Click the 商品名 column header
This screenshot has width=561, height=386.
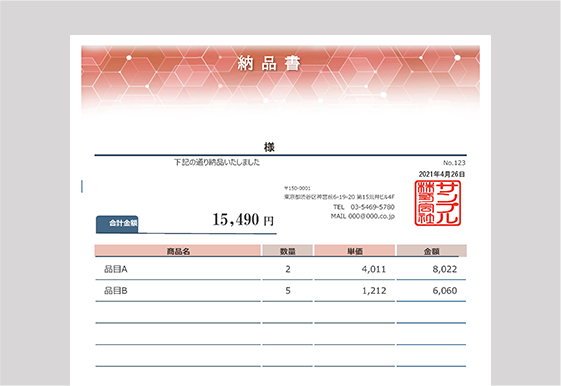[178, 251]
